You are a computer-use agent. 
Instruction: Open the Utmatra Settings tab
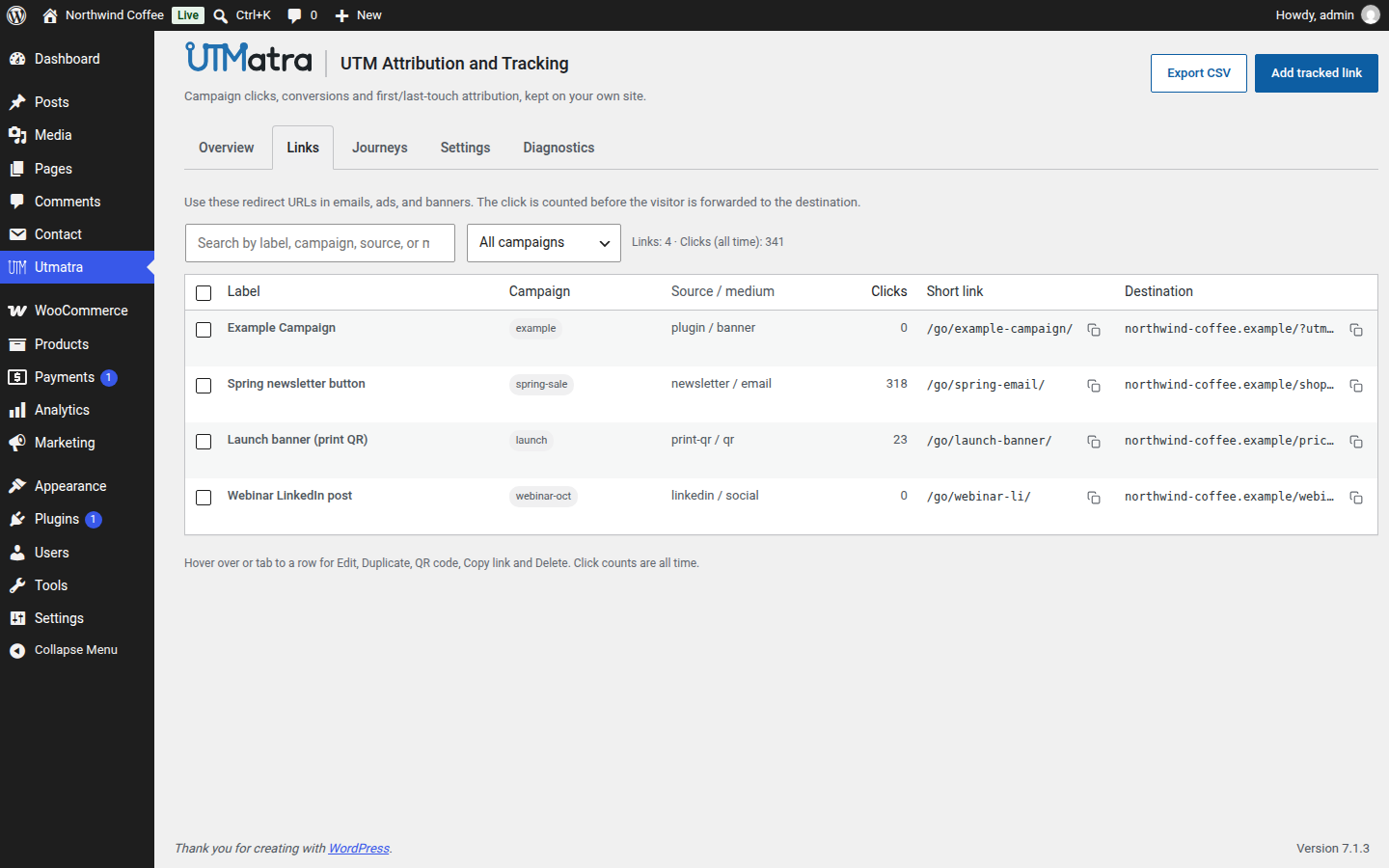click(465, 148)
